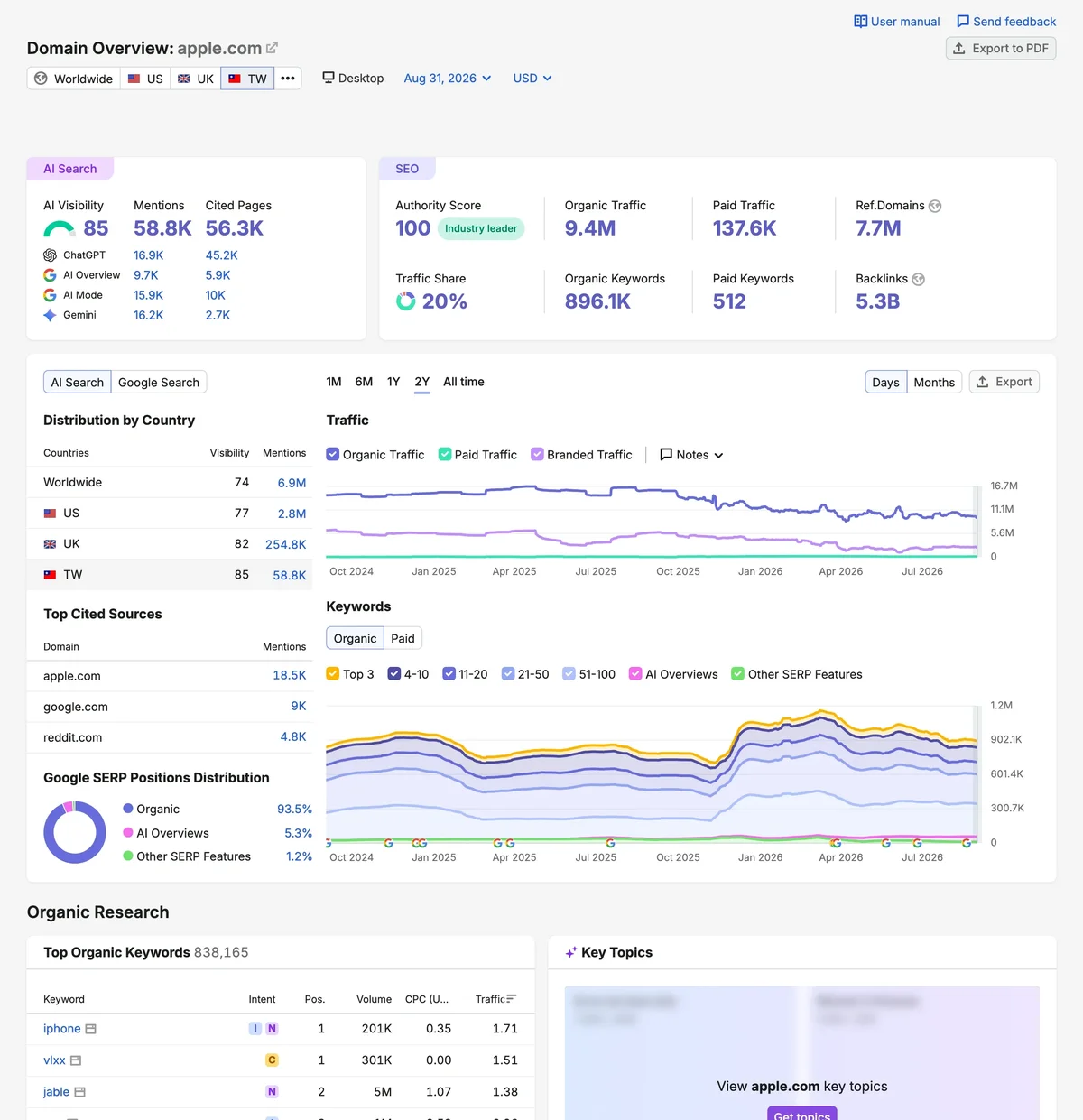Click the ChatGPT logo icon
This screenshot has height=1120, width=1083.
50,255
